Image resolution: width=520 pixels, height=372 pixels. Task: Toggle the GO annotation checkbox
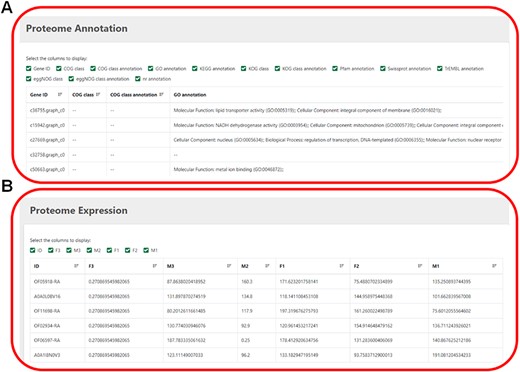[x=151, y=69]
